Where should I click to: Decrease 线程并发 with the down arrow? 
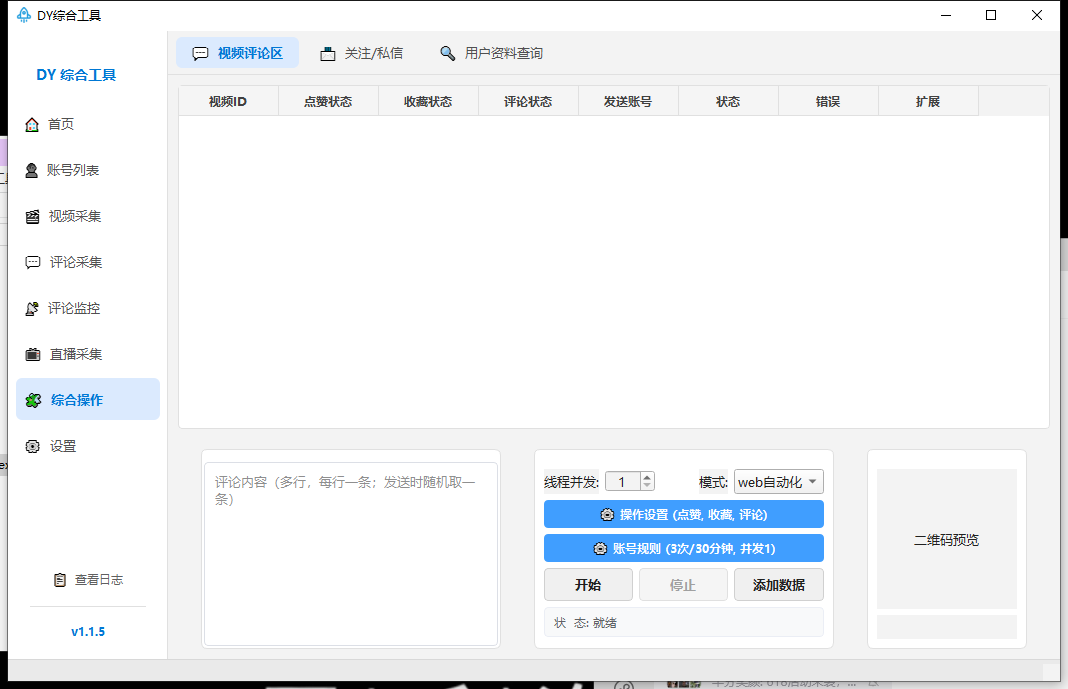coord(647,486)
